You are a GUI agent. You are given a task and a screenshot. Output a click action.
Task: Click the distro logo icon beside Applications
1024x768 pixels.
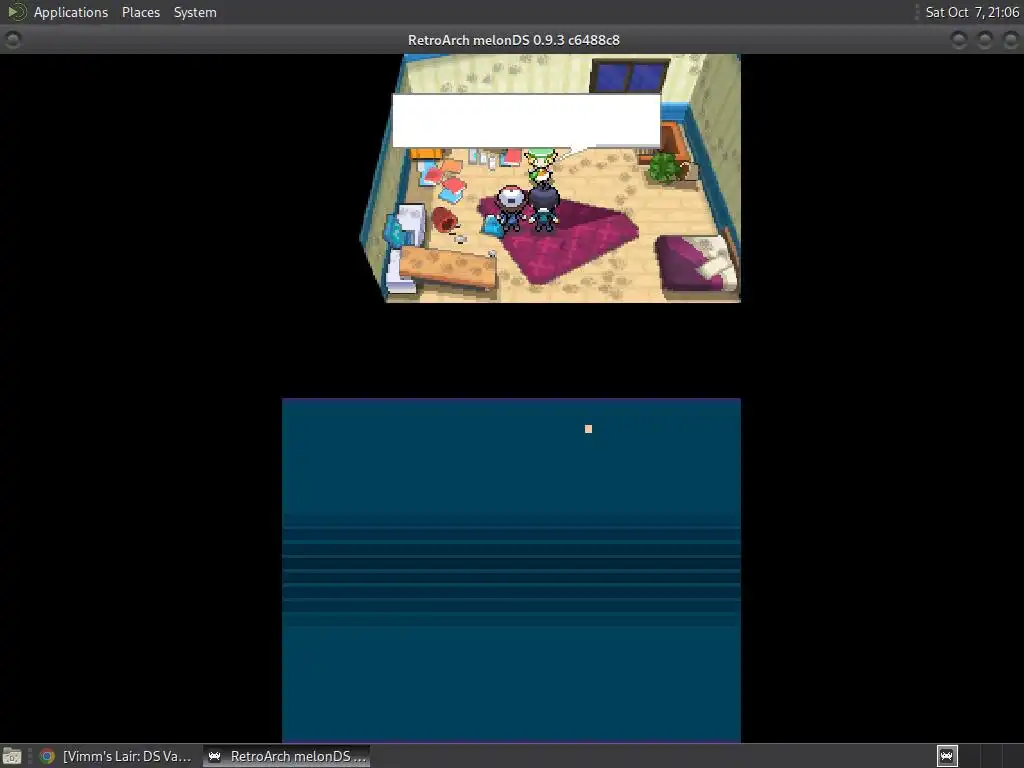click(x=16, y=12)
